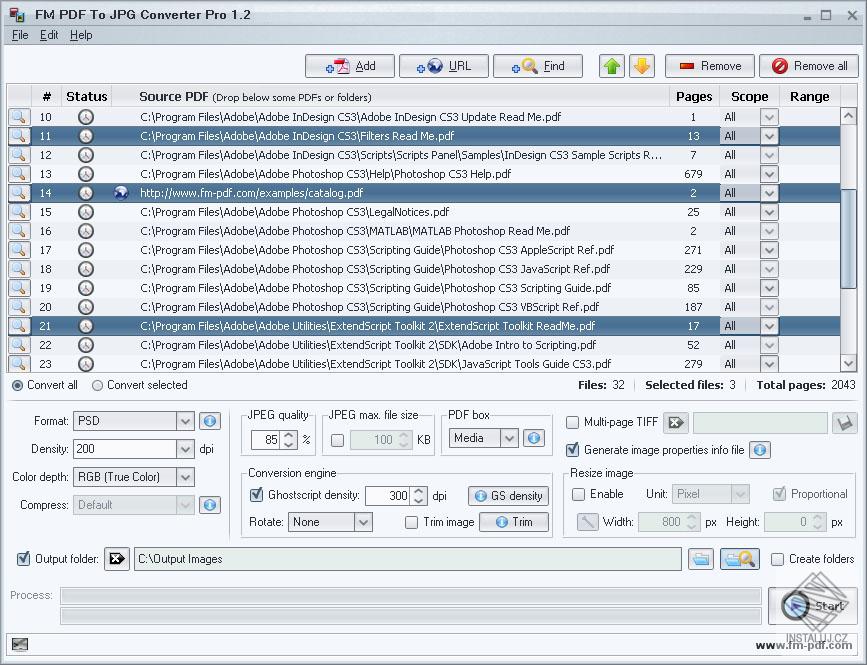Open the output folder browse icon
Image resolution: width=867 pixels, height=665 pixels.
pos(700,559)
